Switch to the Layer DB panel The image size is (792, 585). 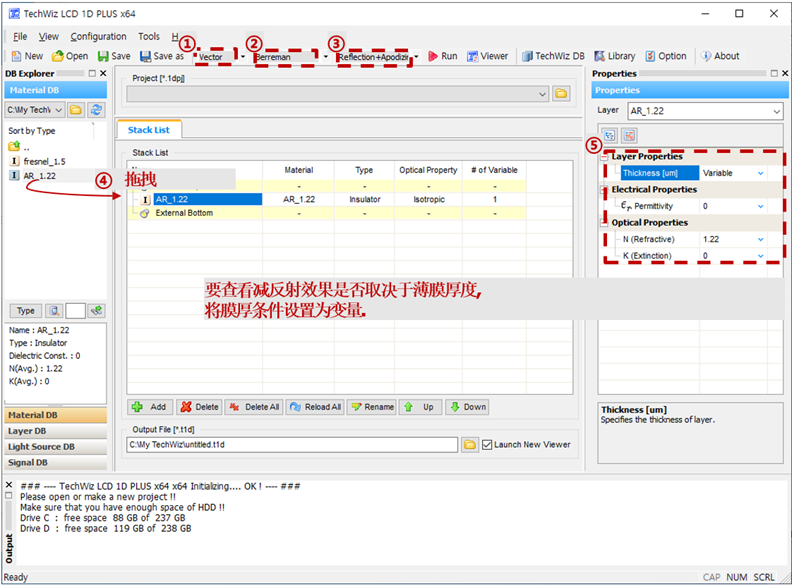tap(56, 431)
